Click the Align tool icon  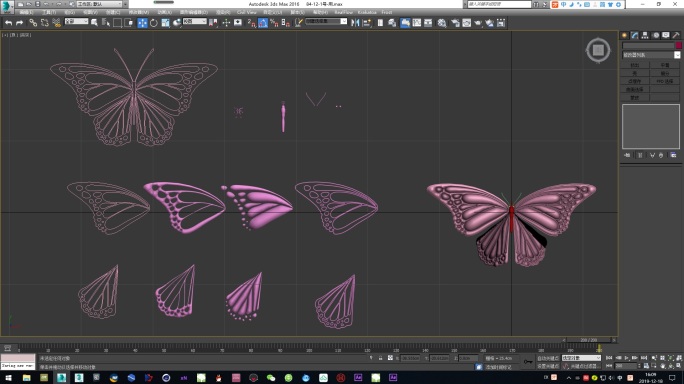coord(367,23)
